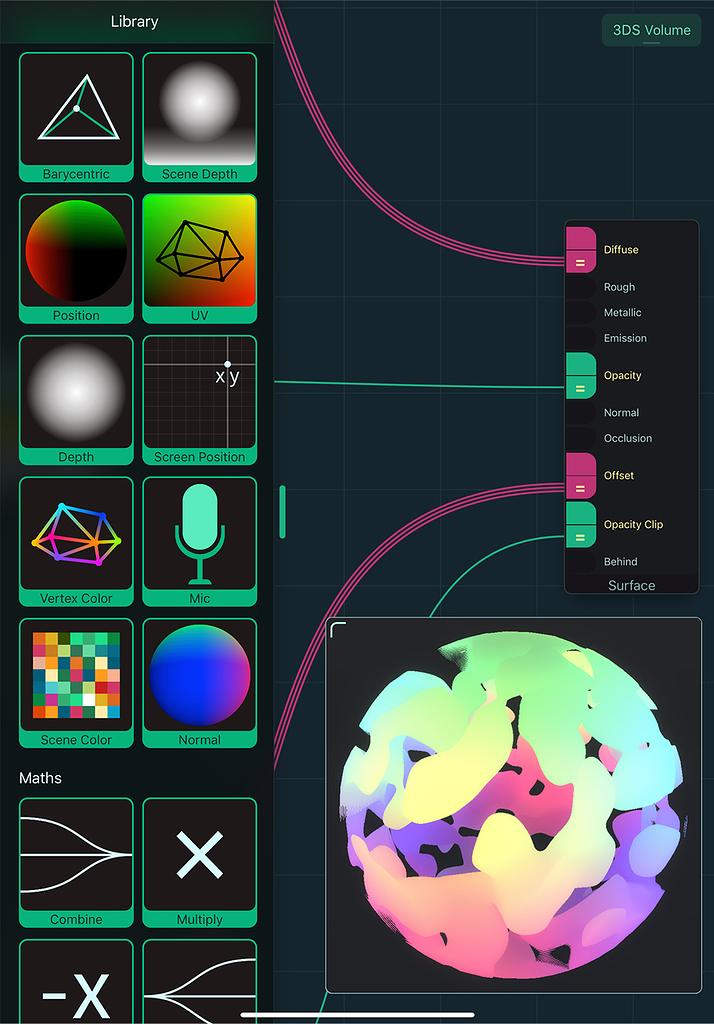The height and width of the screenshot is (1024, 714).
Task: Choose the Mic input node
Action: click(199, 541)
